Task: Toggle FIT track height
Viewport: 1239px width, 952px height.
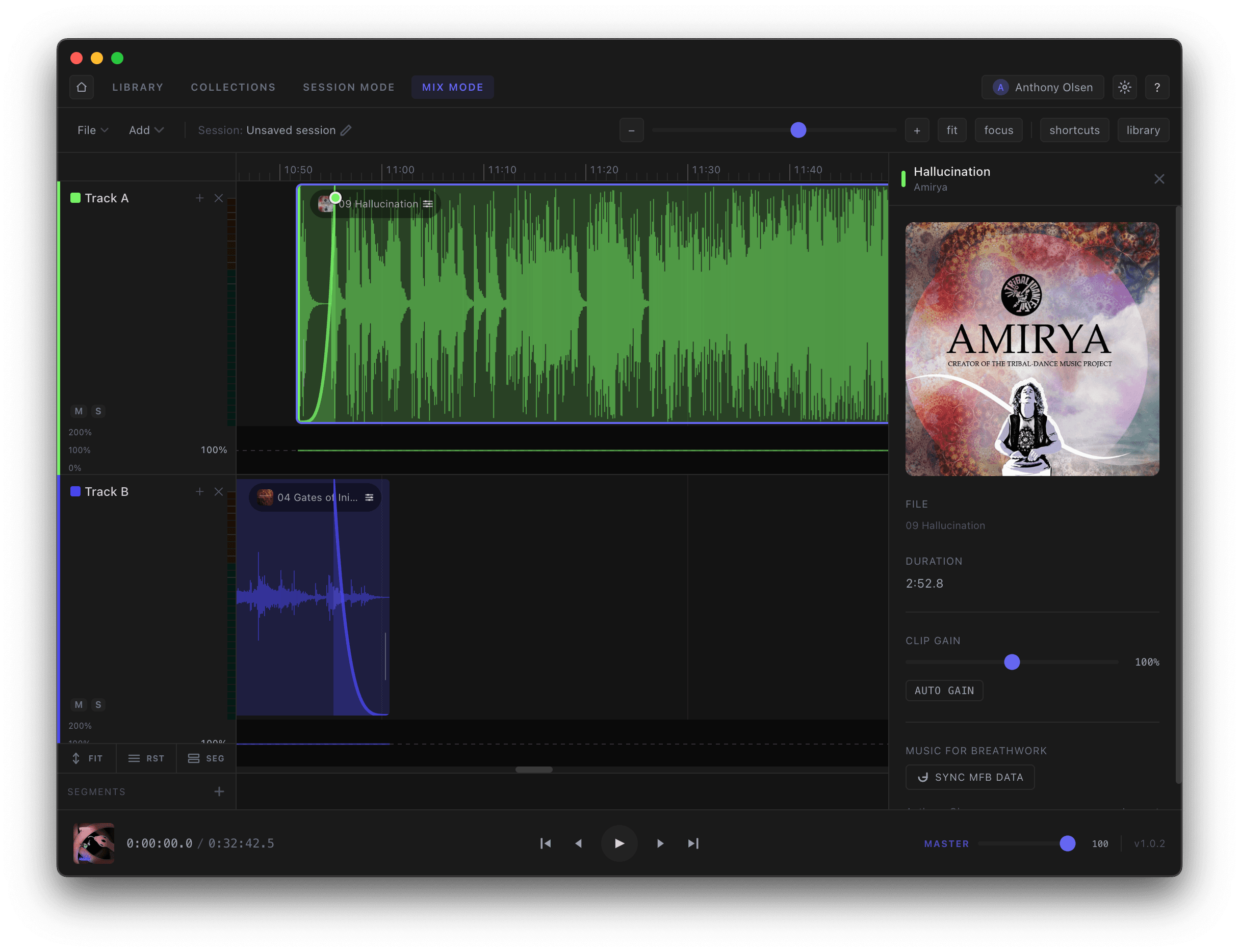Action: coord(87,758)
